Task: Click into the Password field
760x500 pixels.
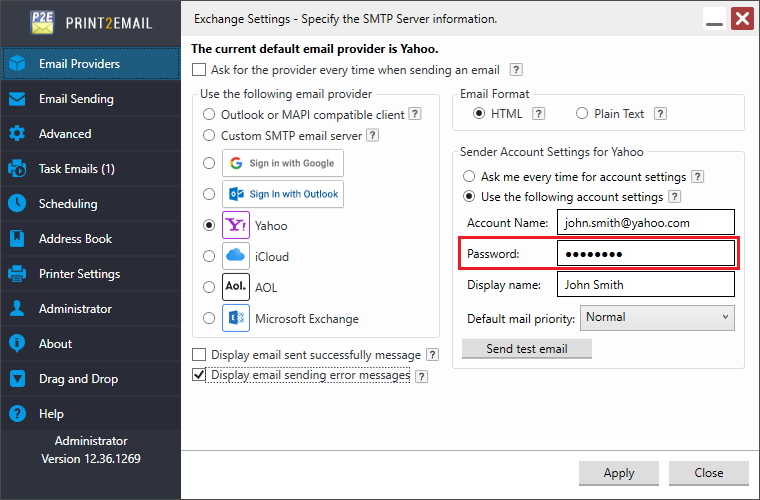Action: click(x=645, y=254)
